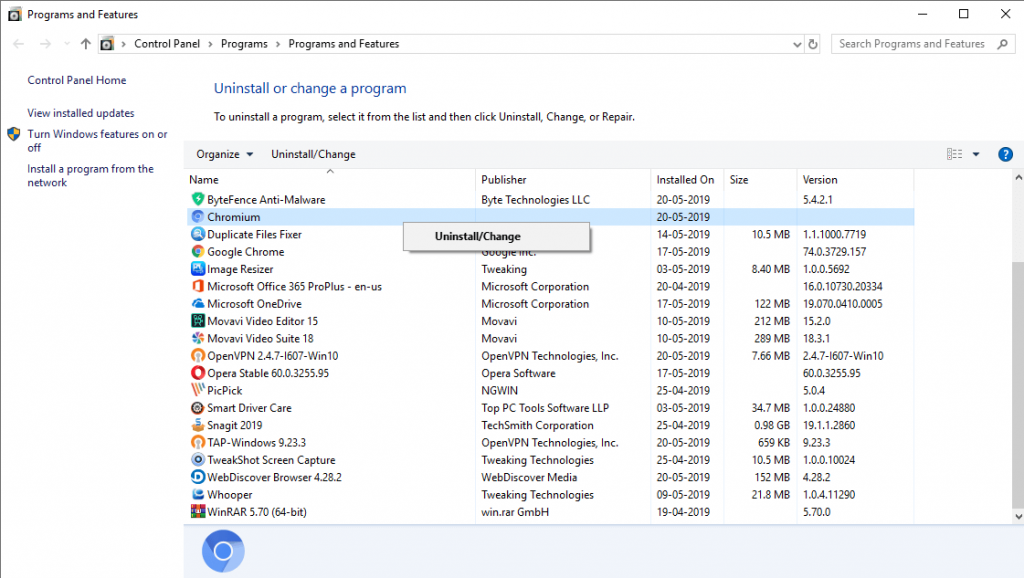Expand the breadcrumb chevron after Control Panel

(x=210, y=44)
